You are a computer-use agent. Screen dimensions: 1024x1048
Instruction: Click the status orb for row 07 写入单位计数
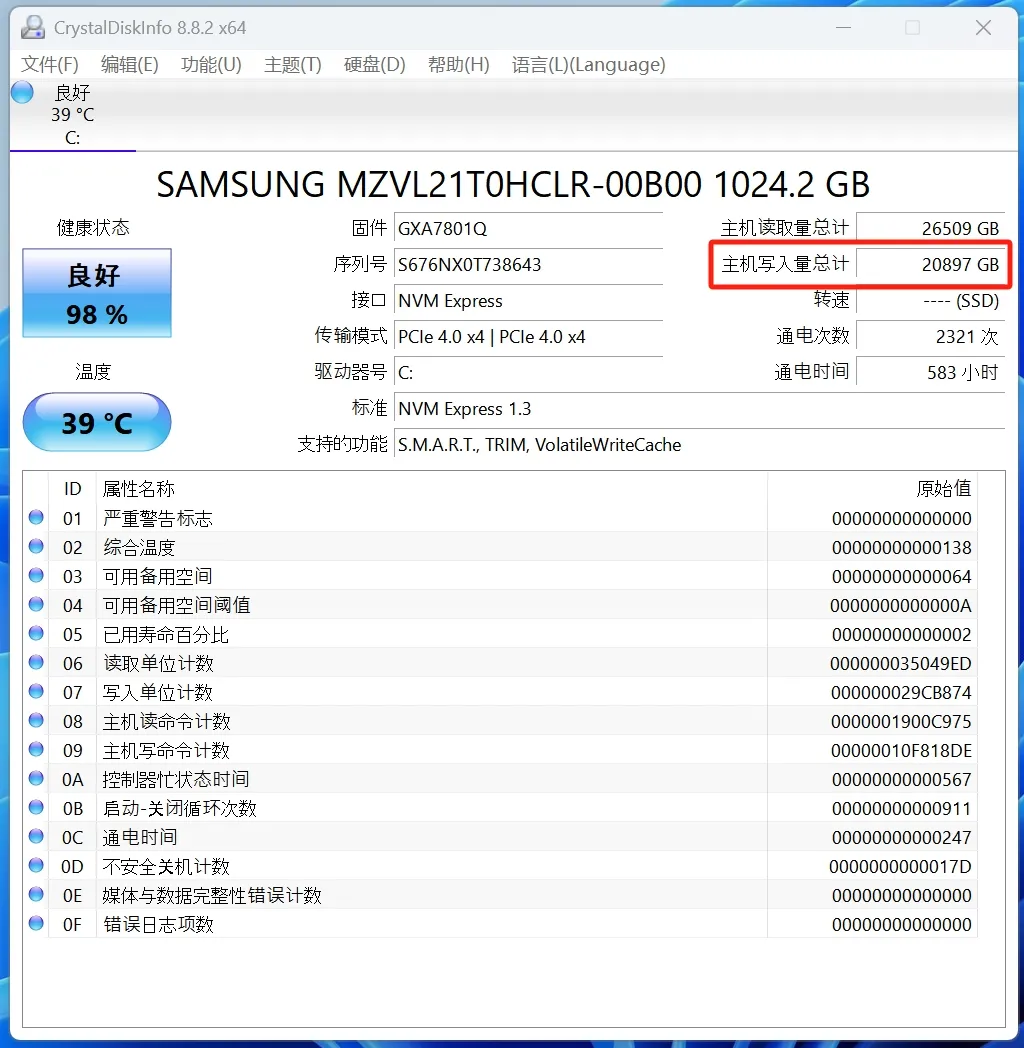(x=36, y=691)
